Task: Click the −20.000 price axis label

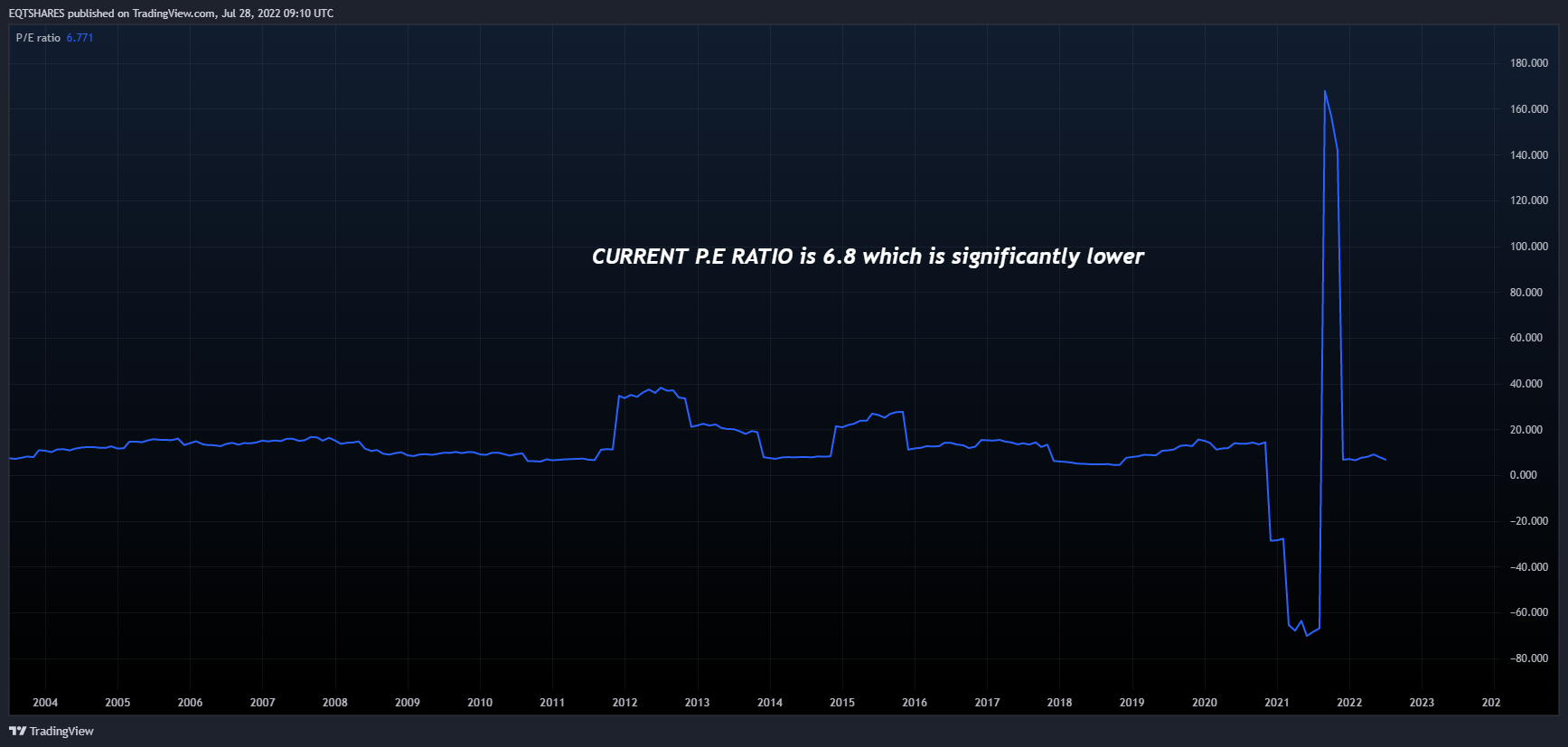Action: (1529, 521)
